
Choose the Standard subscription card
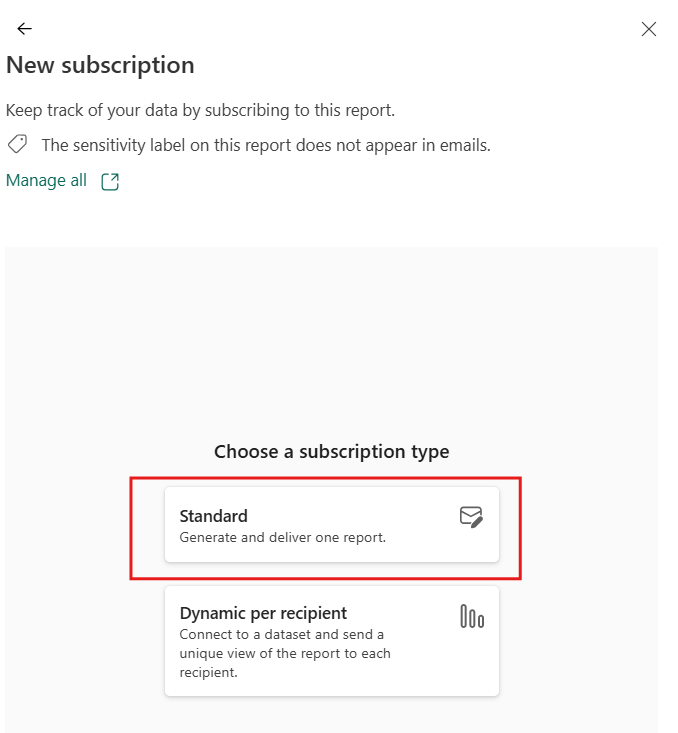(x=331, y=525)
